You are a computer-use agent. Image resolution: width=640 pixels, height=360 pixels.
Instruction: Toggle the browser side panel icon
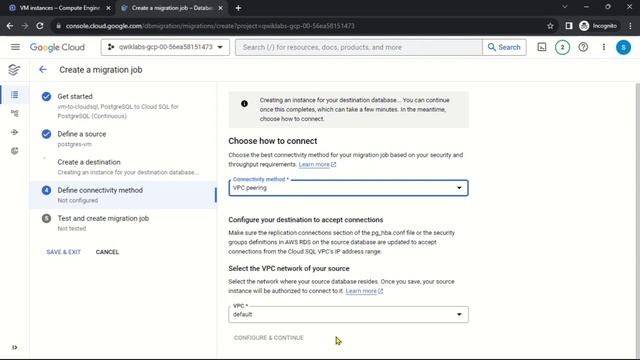(x=569, y=26)
